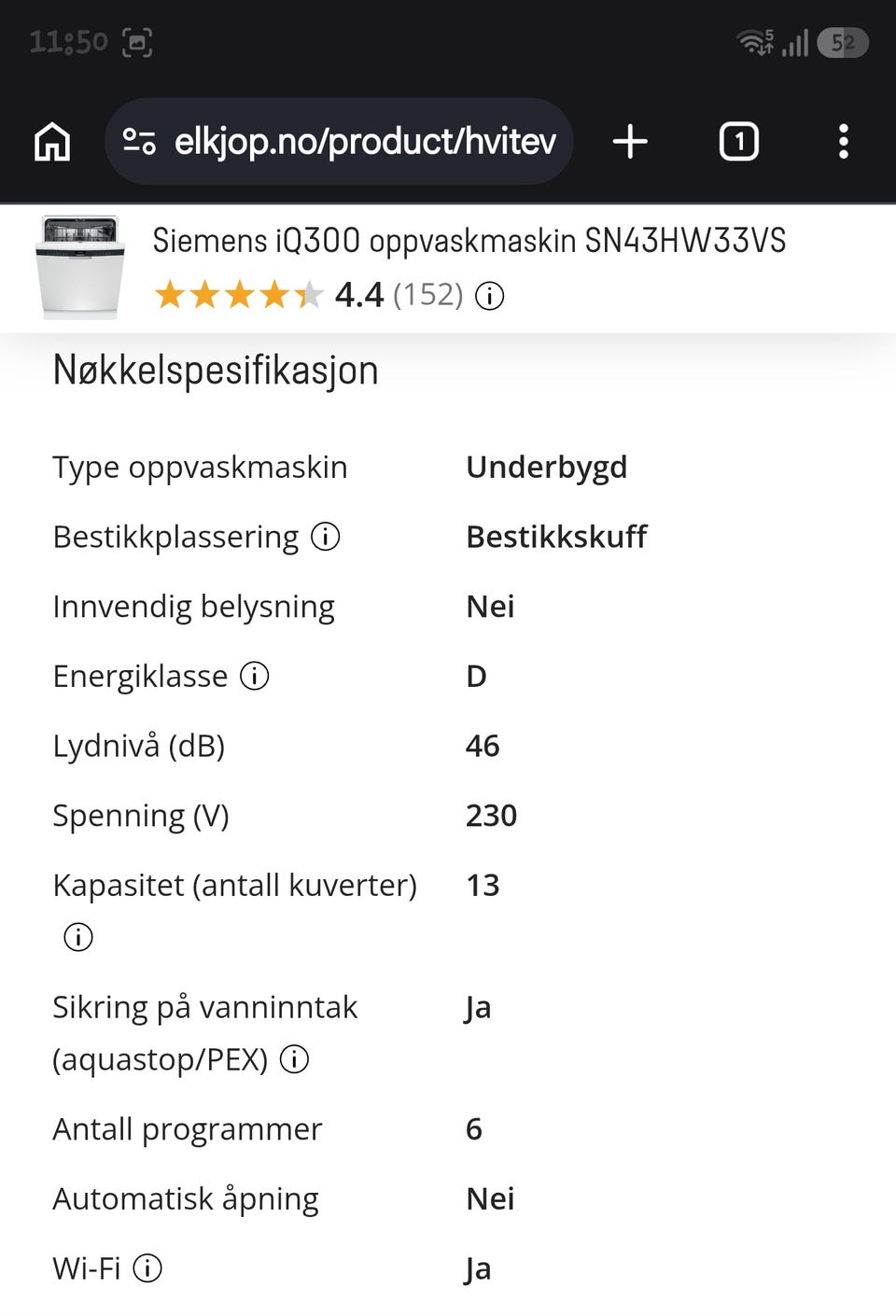Tap the Wi-Fi status icon

(755, 42)
